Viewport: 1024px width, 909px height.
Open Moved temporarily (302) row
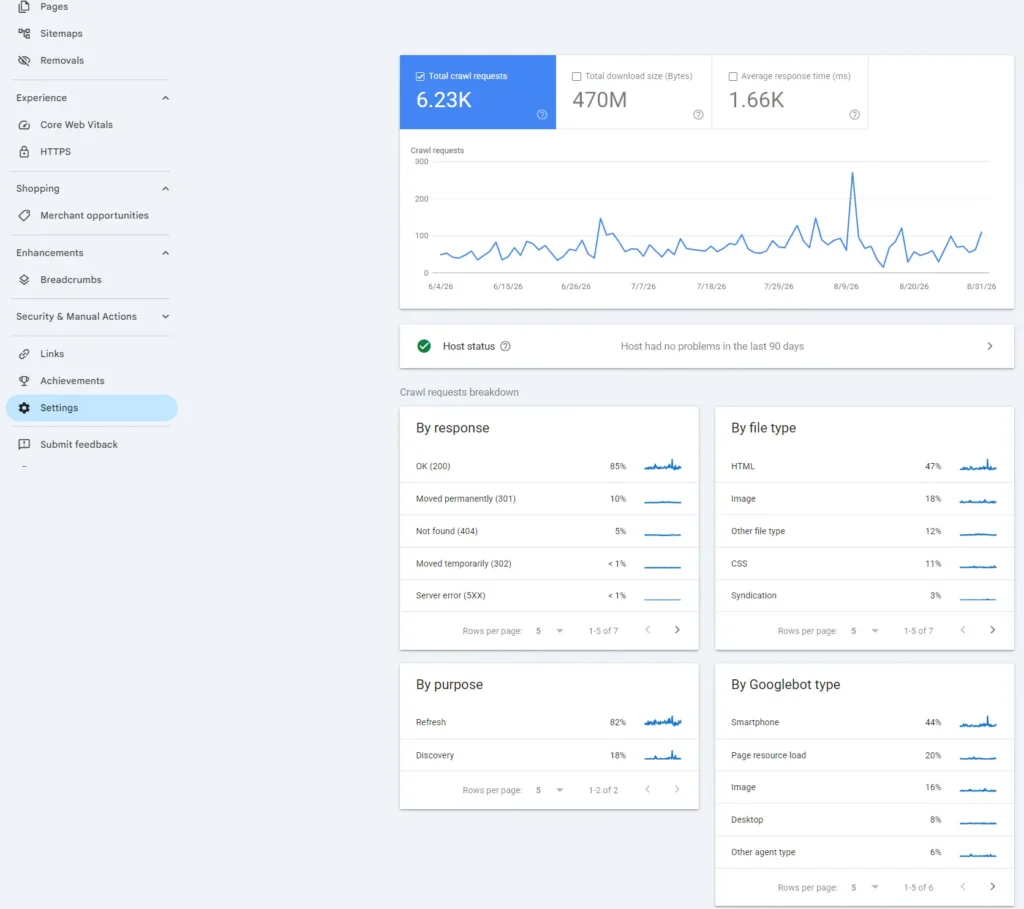549,564
